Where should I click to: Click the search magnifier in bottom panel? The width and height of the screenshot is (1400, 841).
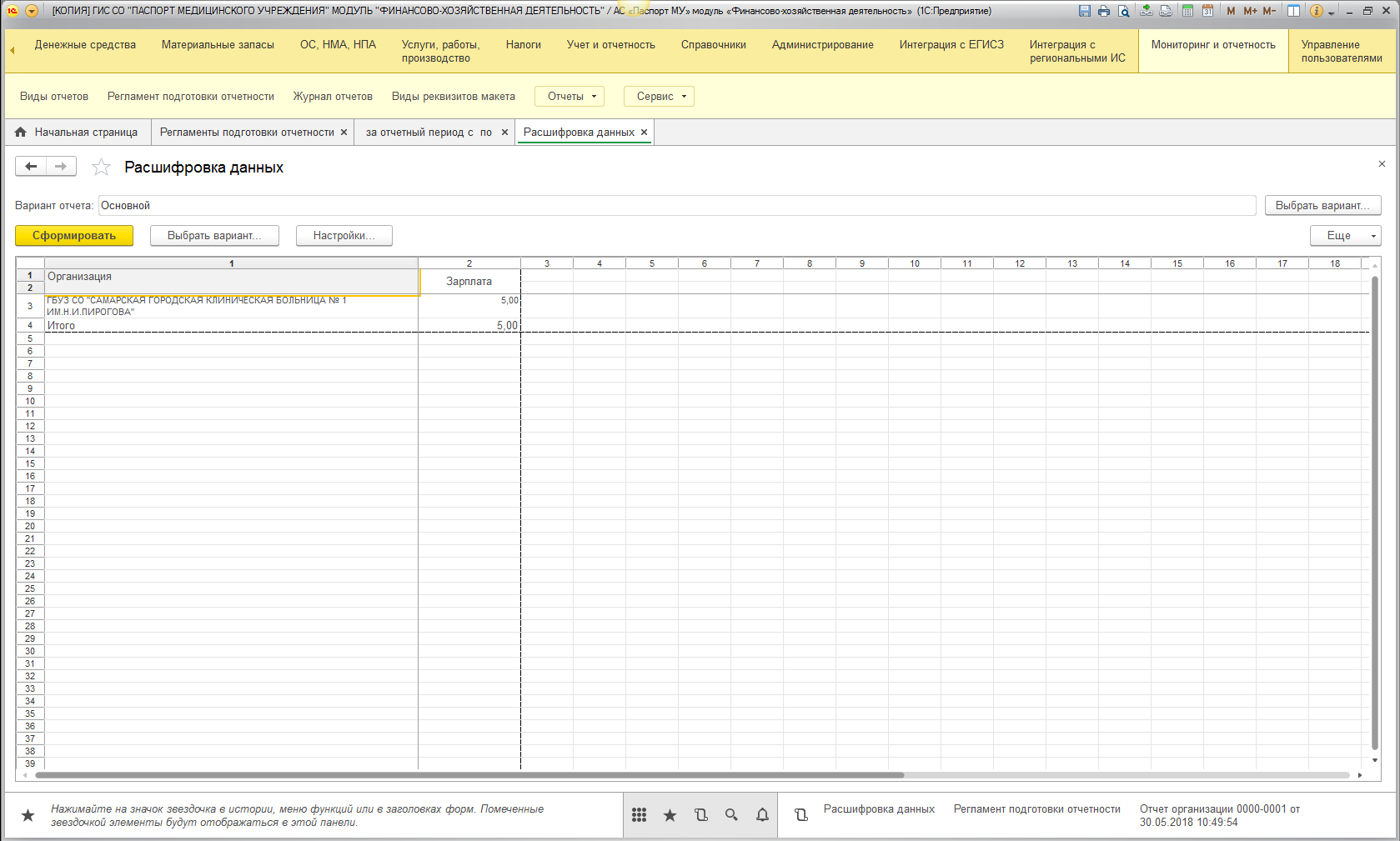pyautogui.click(x=731, y=815)
